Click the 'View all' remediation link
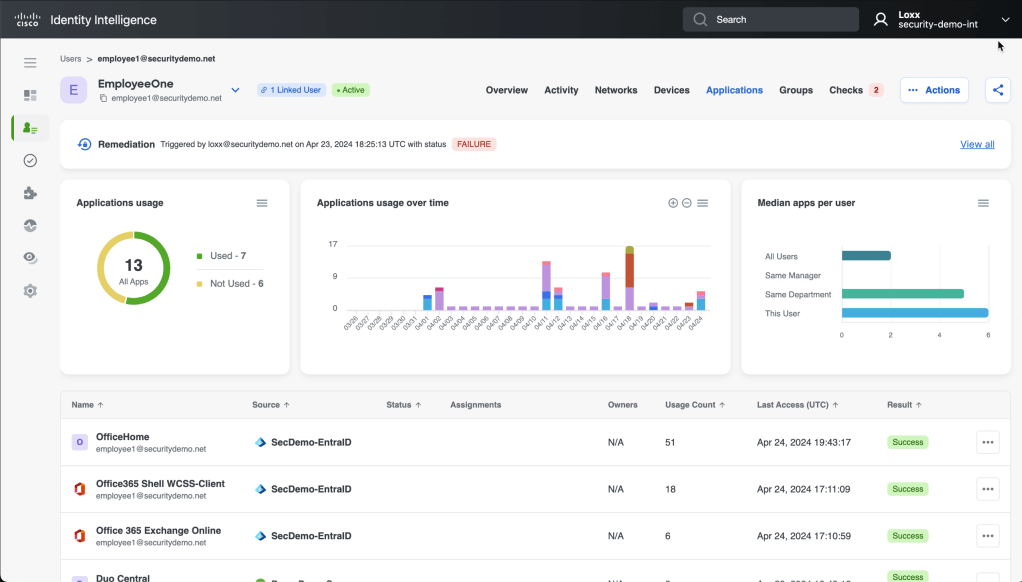 click(x=977, y=144)
